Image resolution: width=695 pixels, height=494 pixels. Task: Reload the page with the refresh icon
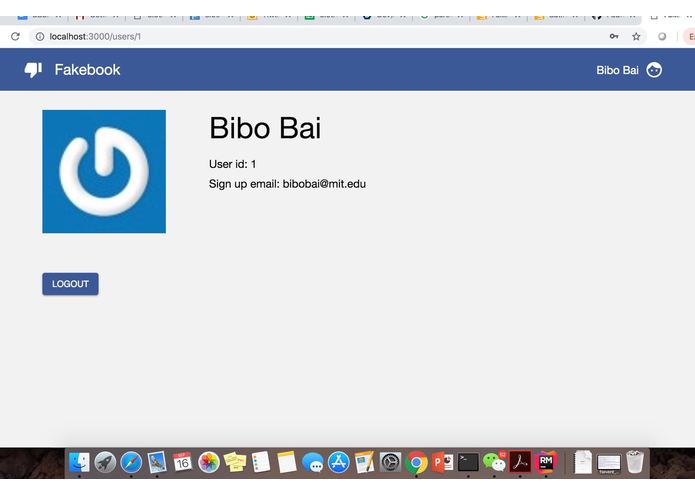tap(15, 36)
